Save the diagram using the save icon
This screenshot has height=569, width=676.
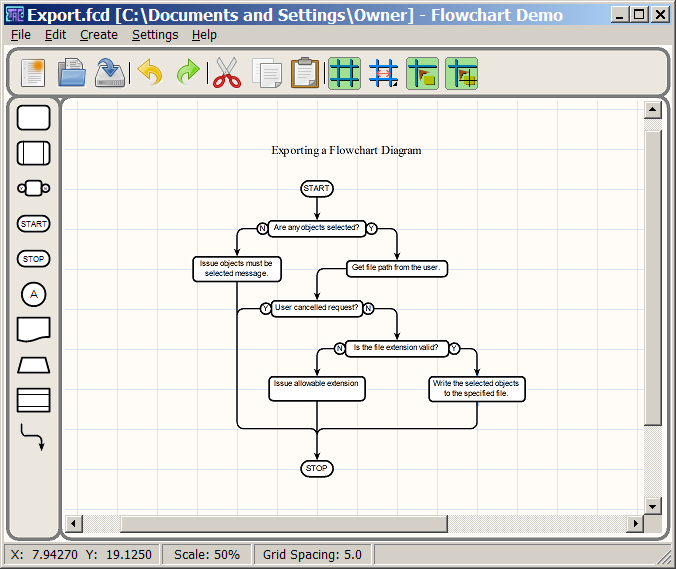pos(109,74)
